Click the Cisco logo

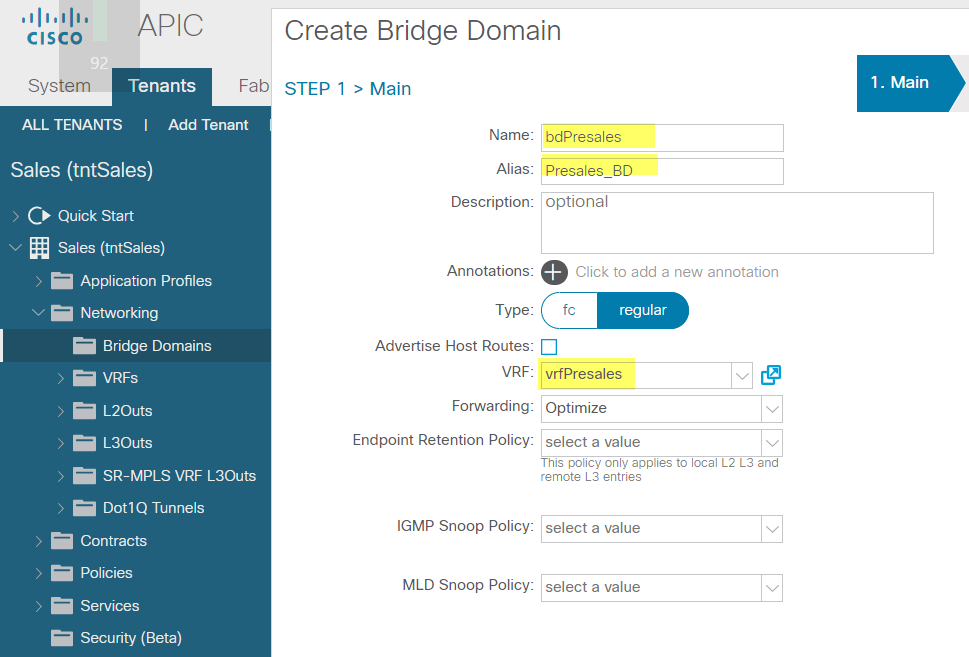54,27
